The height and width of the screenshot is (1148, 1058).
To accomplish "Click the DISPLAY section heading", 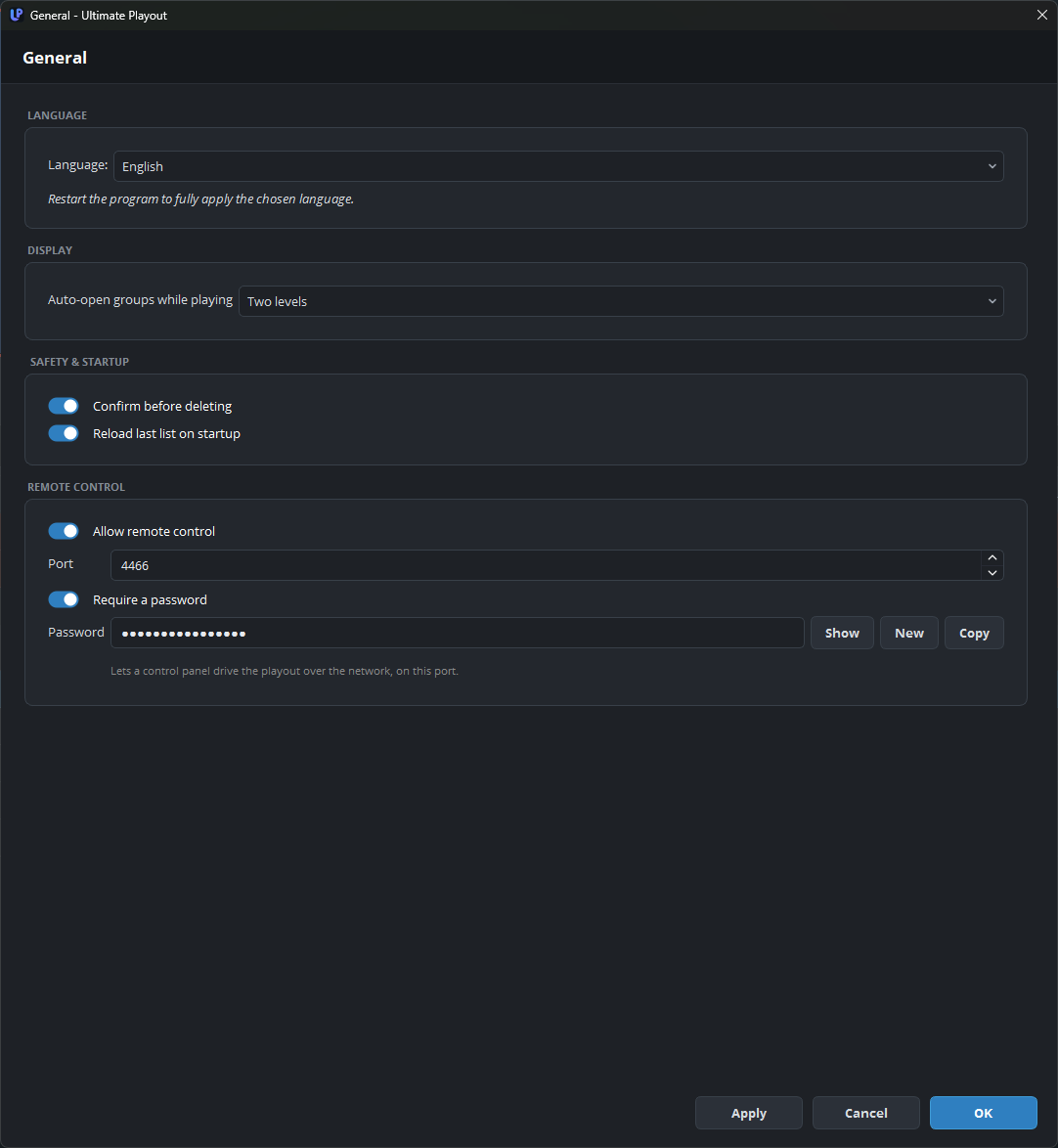I will (x=50, y=250).
